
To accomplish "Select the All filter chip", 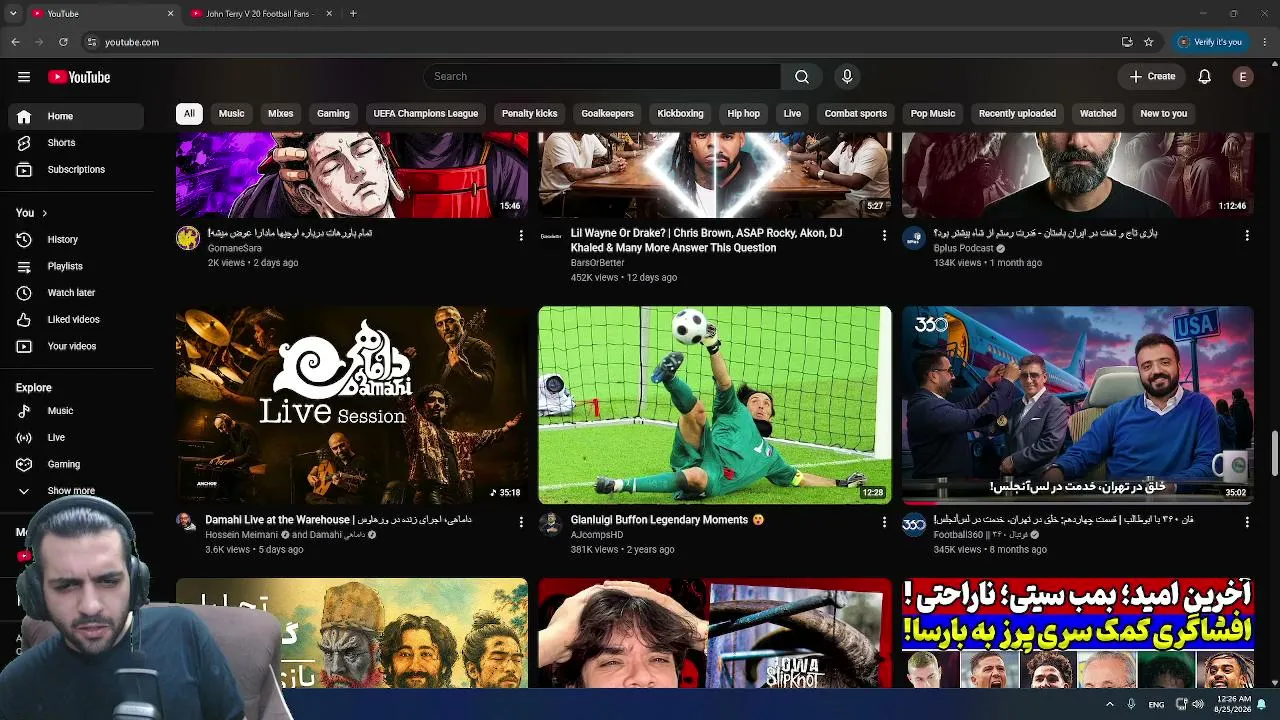I will coord(189,114).
